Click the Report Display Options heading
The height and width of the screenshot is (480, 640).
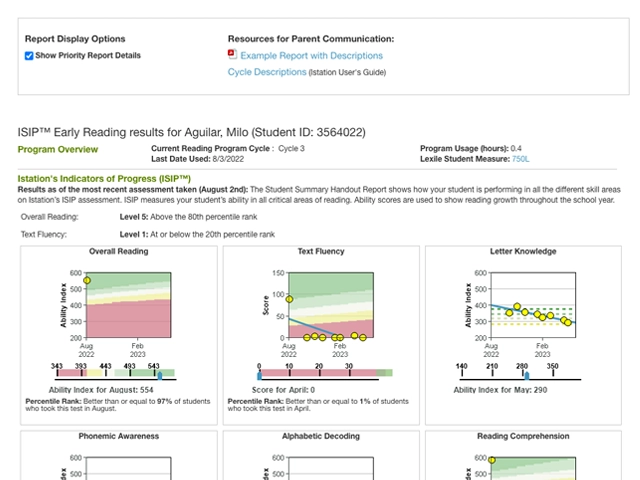(75, 39)
